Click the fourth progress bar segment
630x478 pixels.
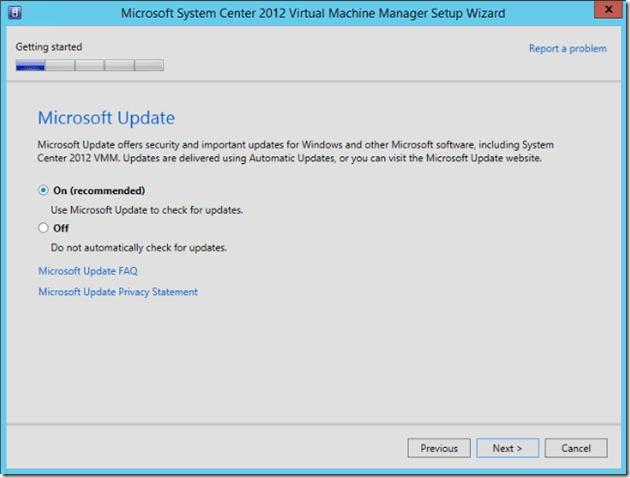[x=119, y=66]
